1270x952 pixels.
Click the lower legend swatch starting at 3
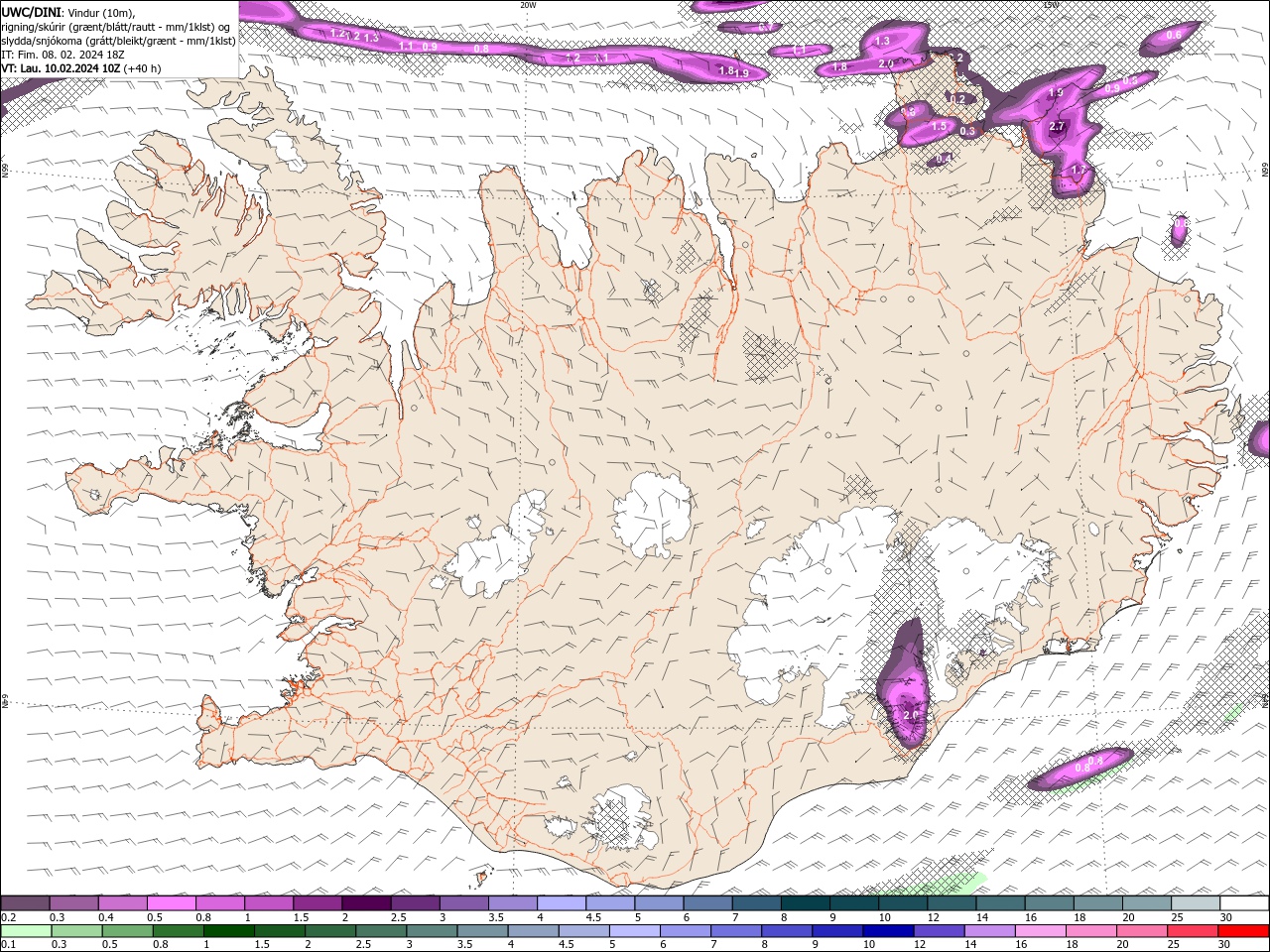[x=432, y=931]
